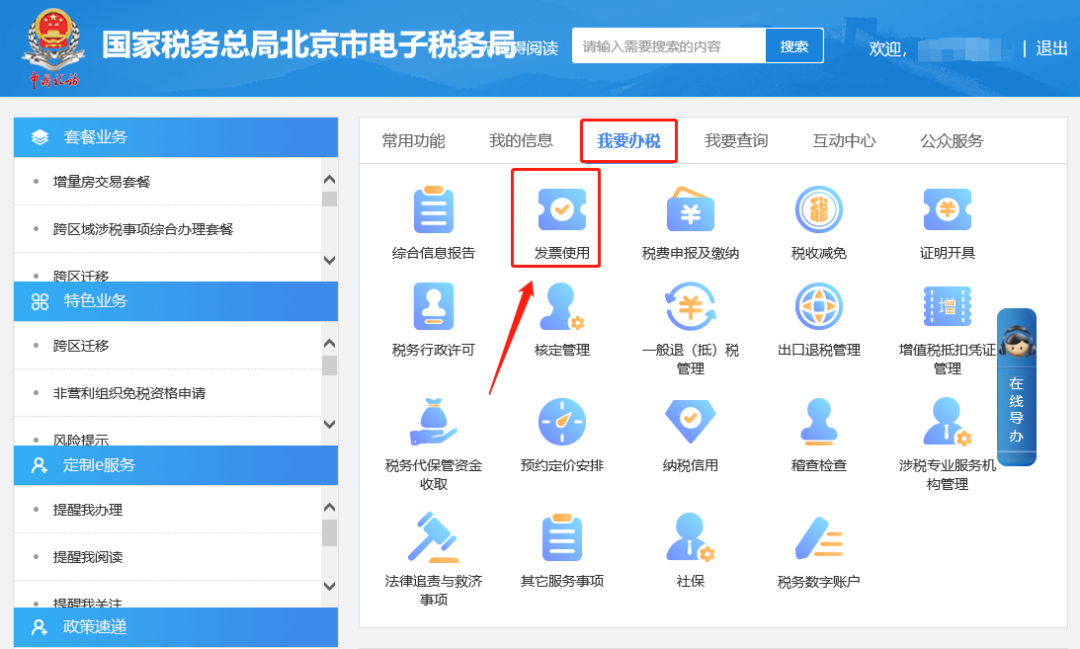Open 核定管理 icon
The width and height of the screenshot is (1080, 649).
pos(561,307)
